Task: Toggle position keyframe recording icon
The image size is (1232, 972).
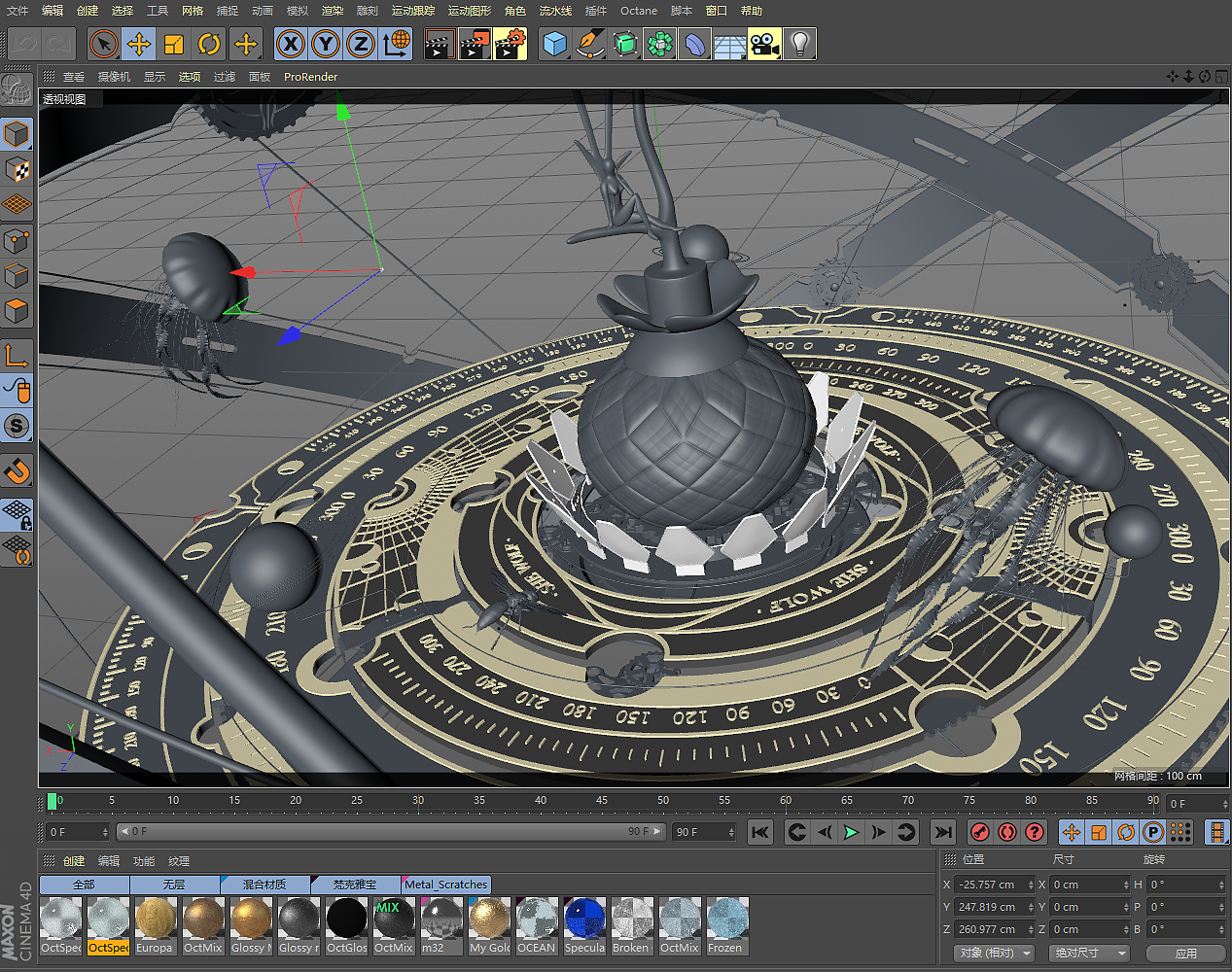Action: point(1072,832)
